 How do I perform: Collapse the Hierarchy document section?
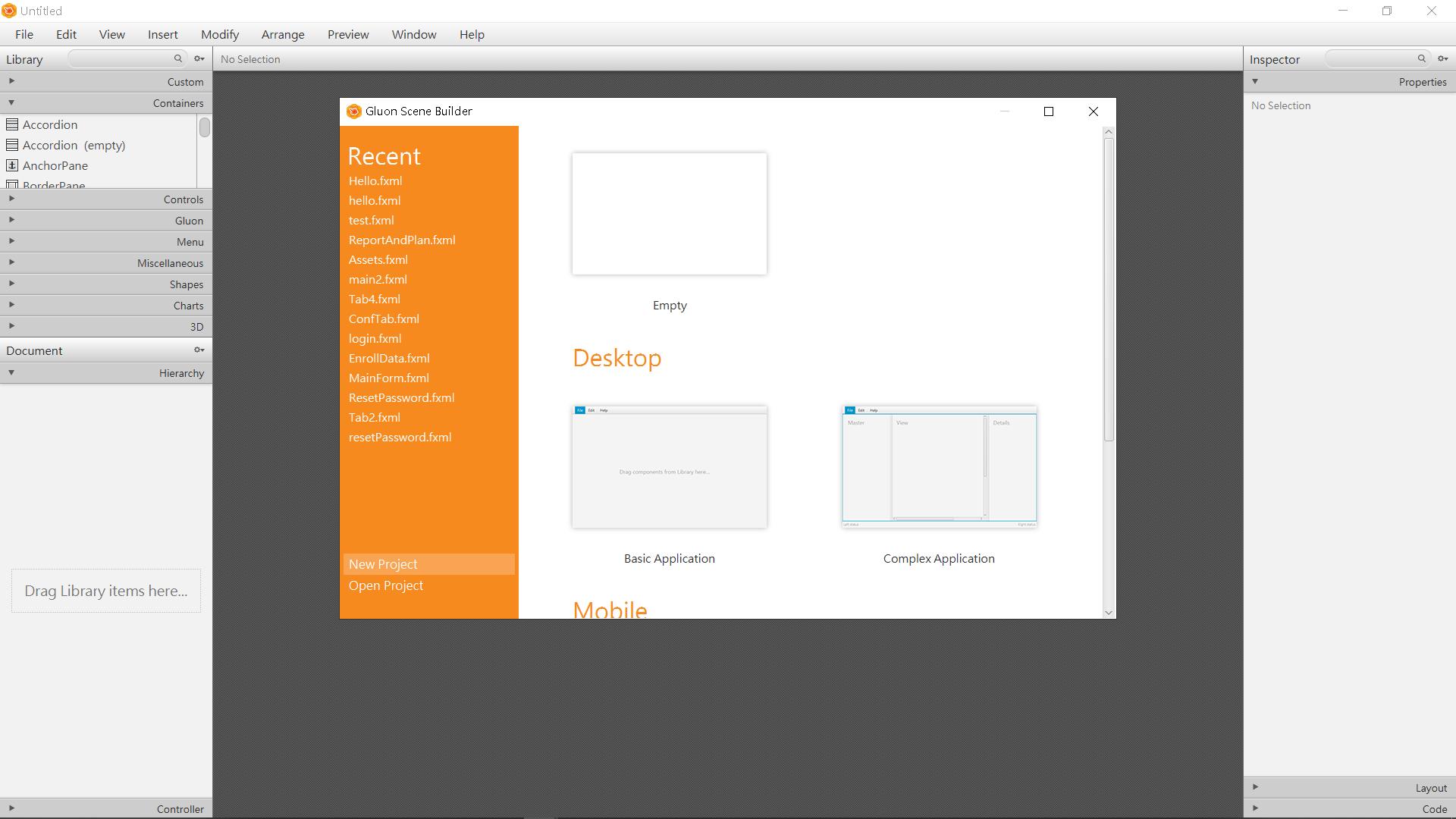11,372
